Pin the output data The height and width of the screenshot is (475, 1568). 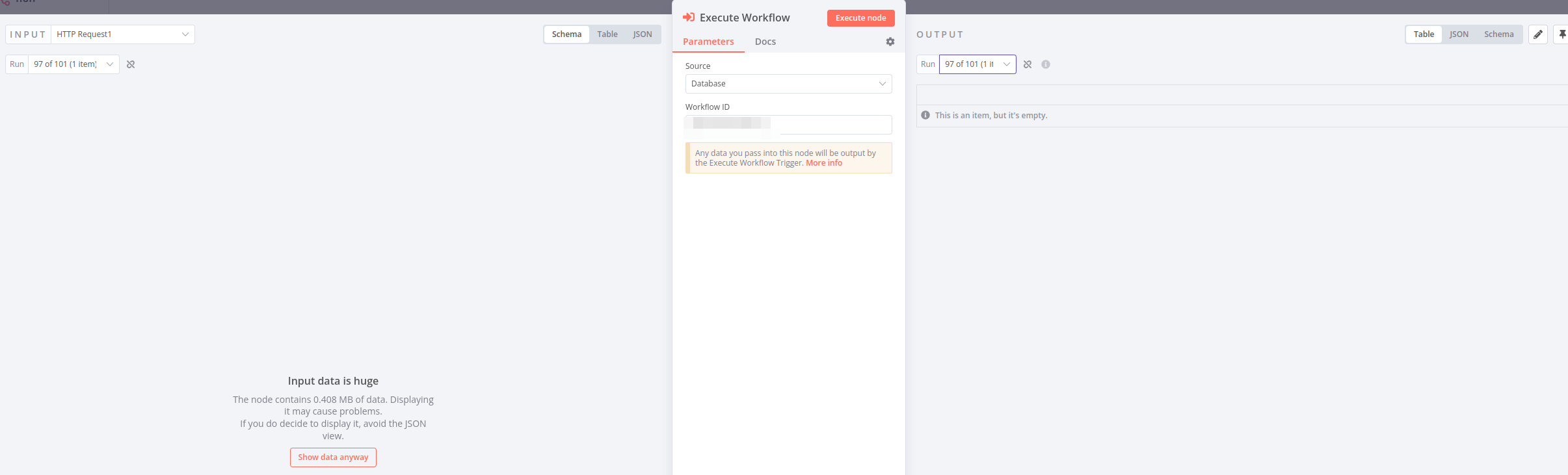click(x=1561, y=34)
